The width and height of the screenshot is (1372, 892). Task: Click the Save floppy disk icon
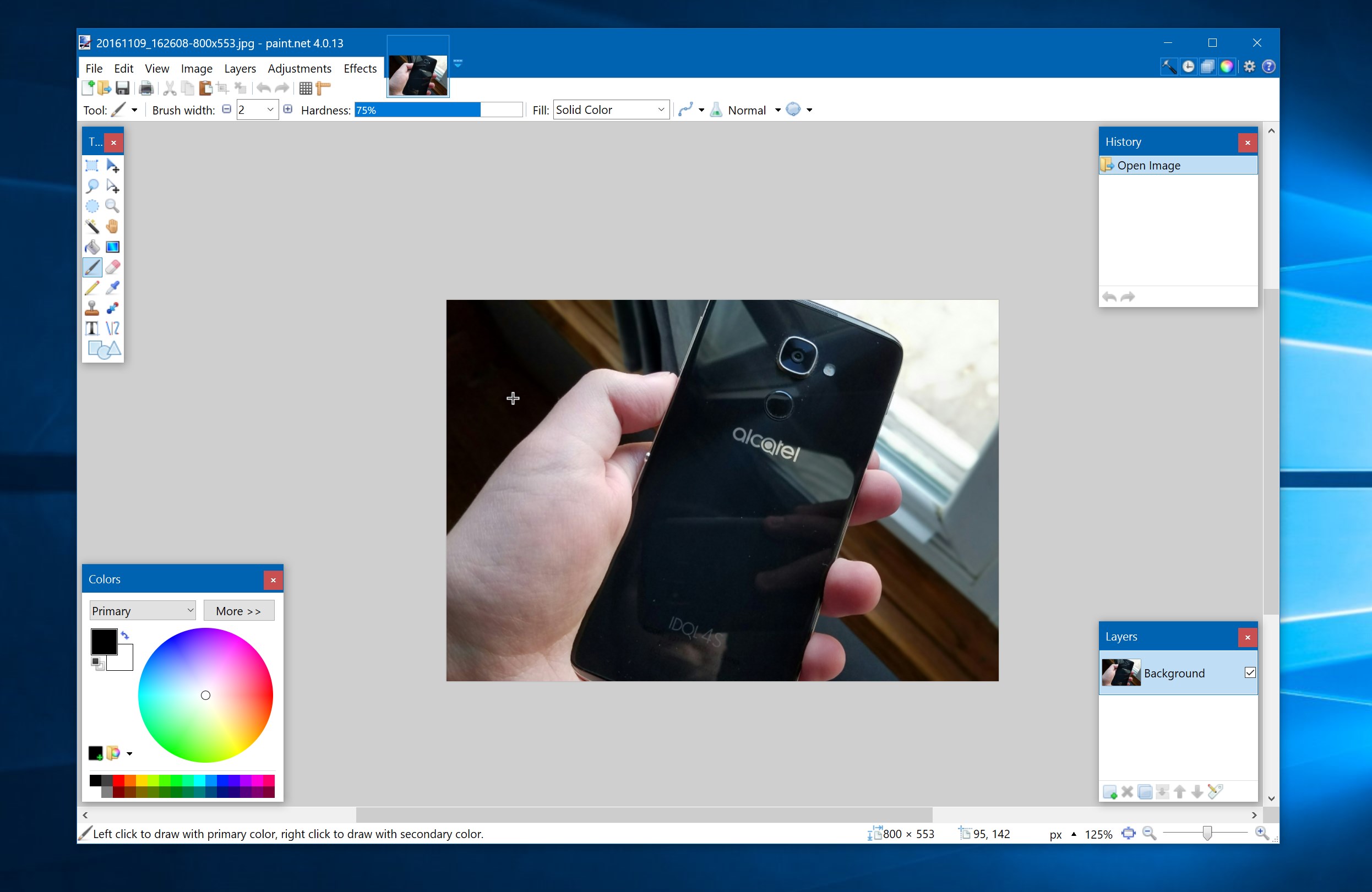[122, 88]
